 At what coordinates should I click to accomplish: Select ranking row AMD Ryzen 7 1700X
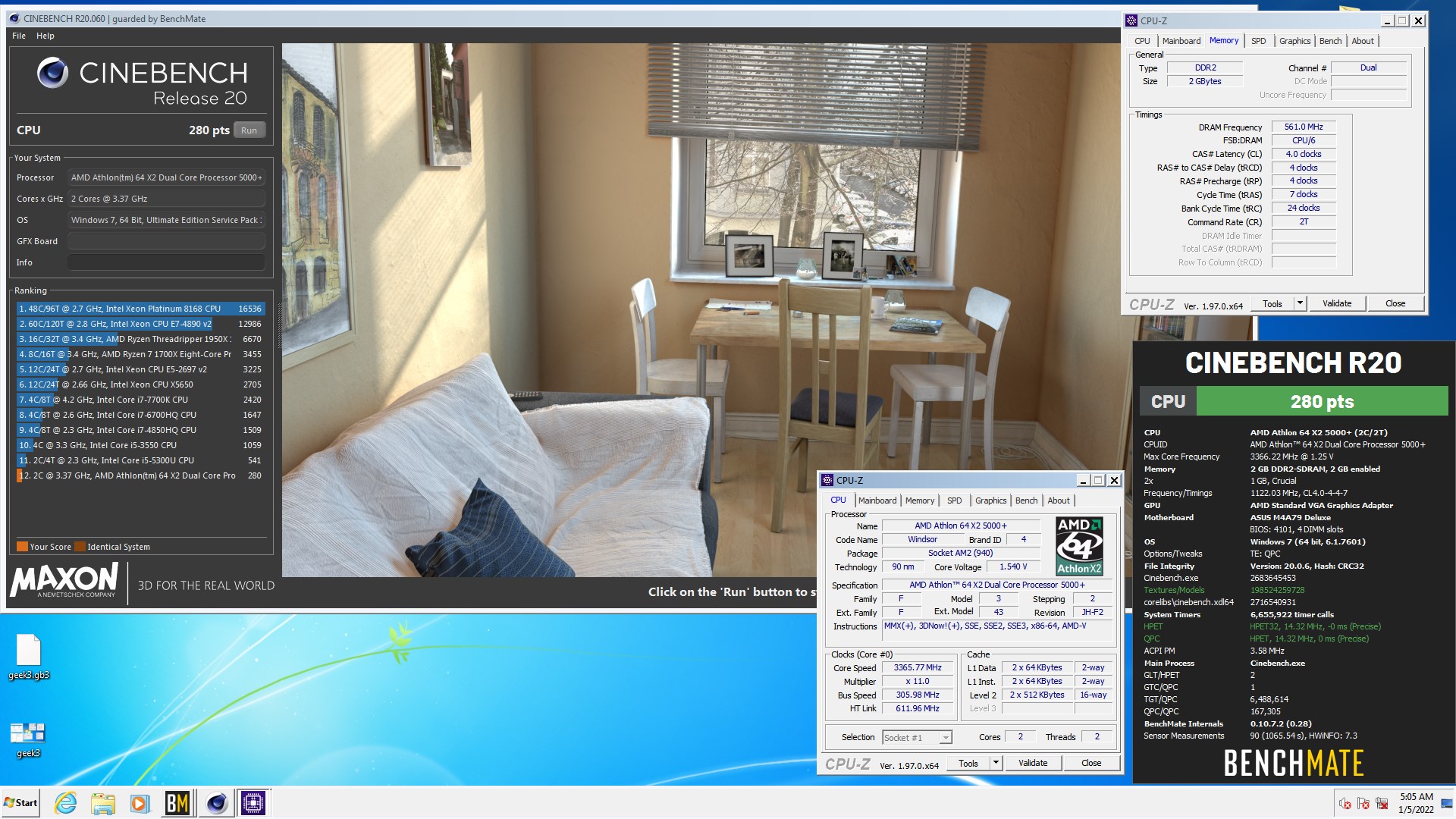pyautogui.click(x=140, y=354)
